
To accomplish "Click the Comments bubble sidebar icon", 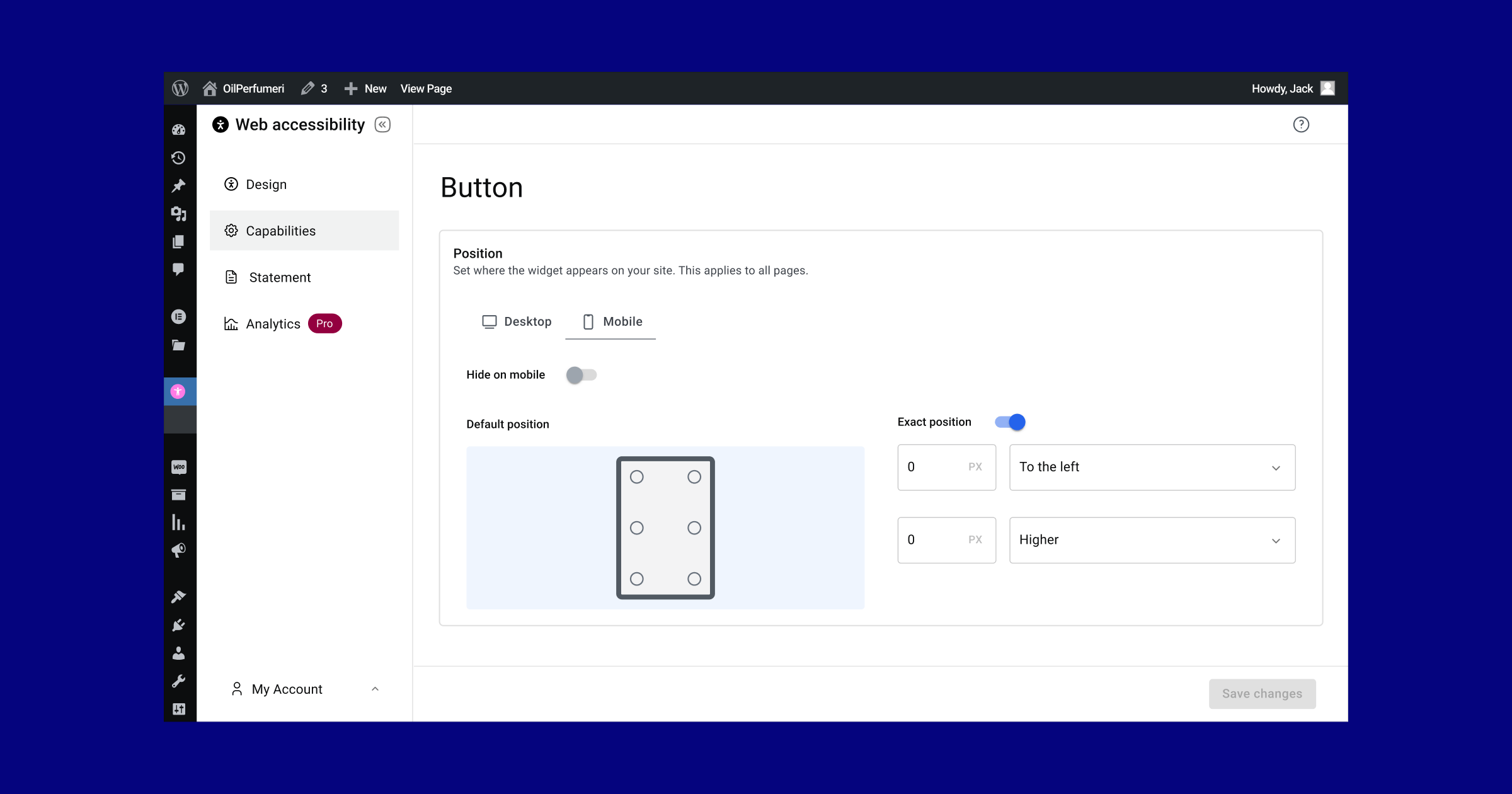I will [x=179, y=270].
